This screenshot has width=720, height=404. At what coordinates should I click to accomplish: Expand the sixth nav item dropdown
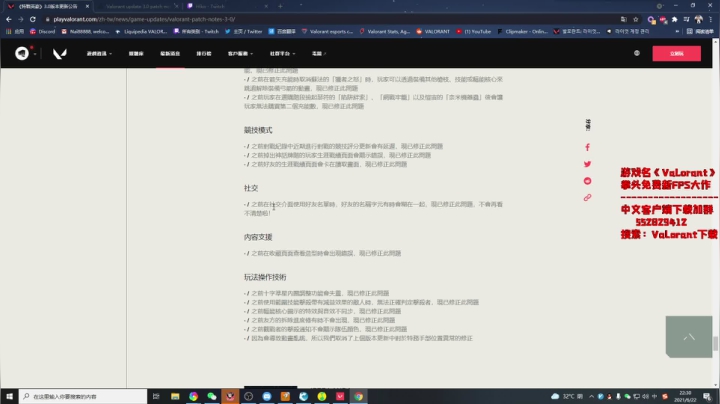coord(282,54)
